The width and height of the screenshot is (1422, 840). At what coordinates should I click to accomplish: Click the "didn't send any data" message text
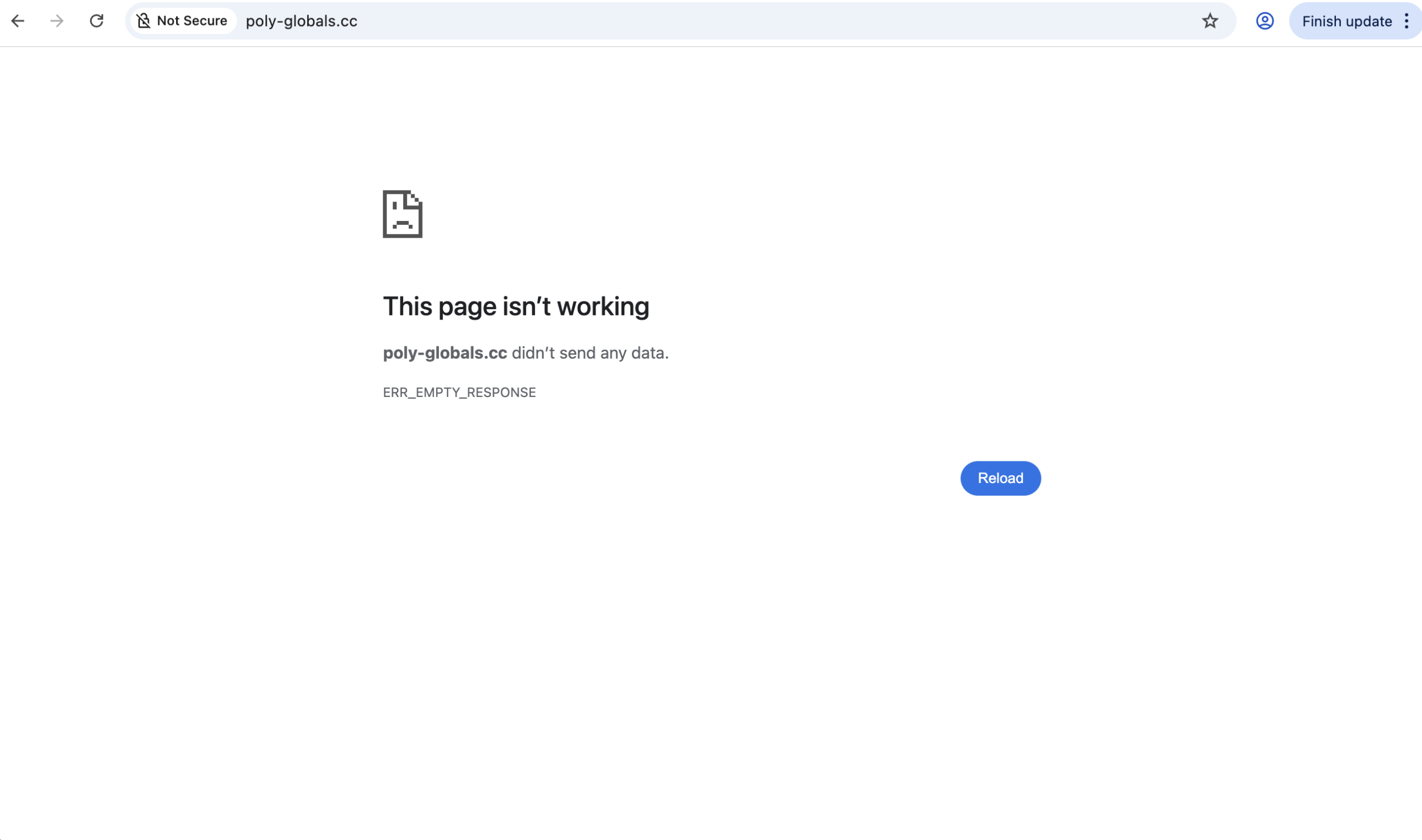click(589, 352)
